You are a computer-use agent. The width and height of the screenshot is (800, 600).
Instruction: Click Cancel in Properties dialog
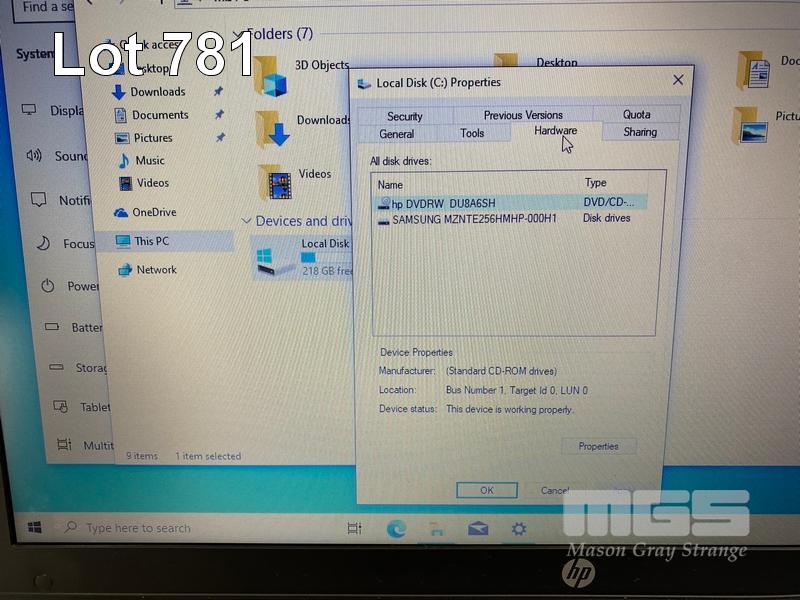555,490
